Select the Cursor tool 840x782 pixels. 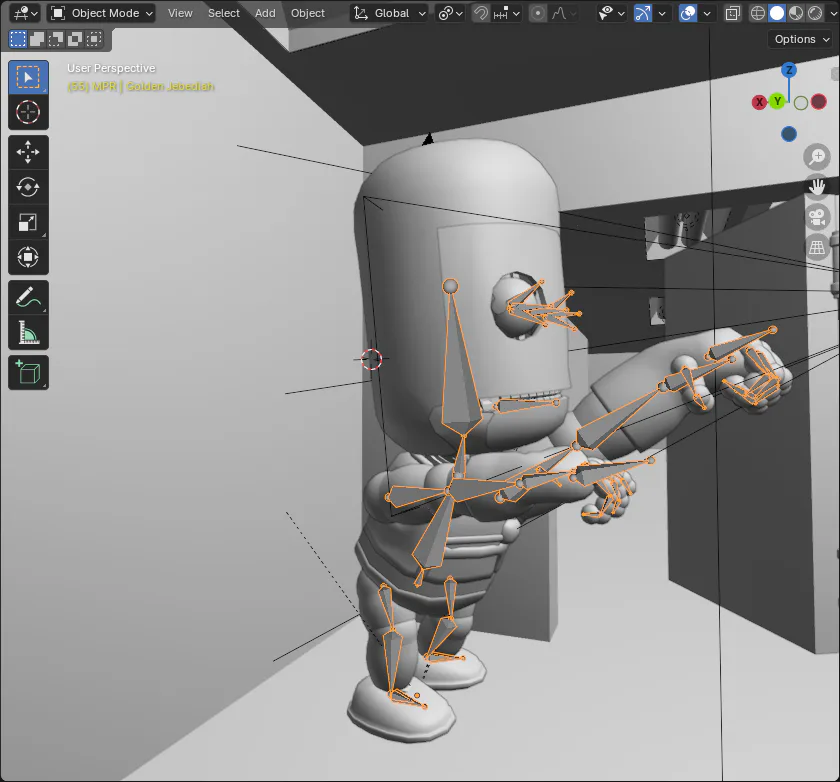point(28,112)
